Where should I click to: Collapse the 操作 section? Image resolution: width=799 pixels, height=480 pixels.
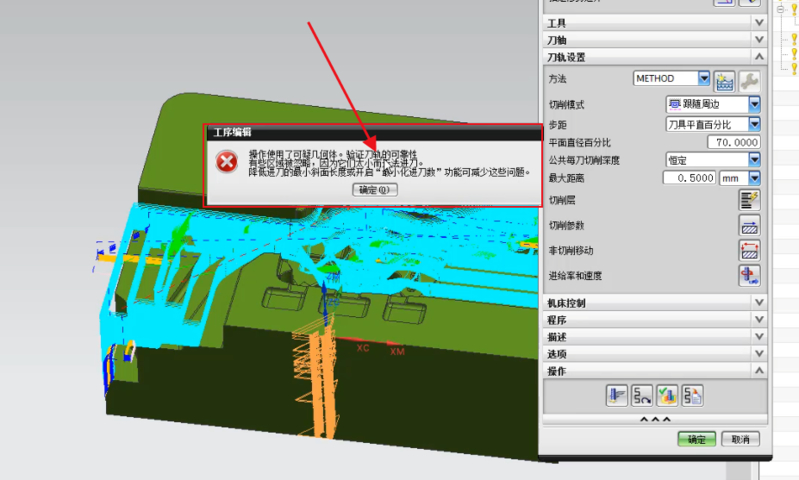[655, 370]
